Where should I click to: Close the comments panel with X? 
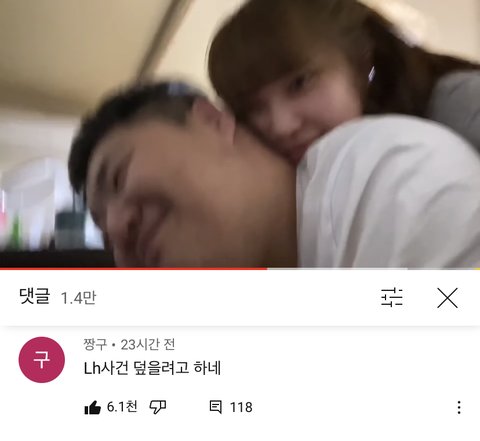point(447,298)
